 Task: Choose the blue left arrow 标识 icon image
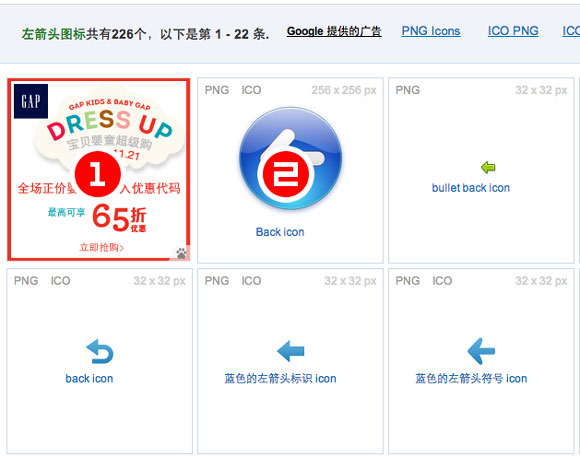point(290,351)
